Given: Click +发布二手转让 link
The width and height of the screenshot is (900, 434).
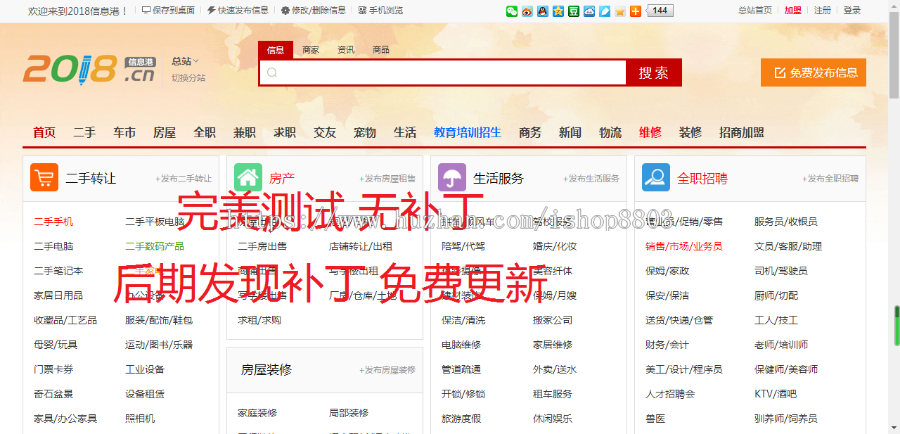Looking at the screenshot, I should pyautogui.click(x=183, y=179).
